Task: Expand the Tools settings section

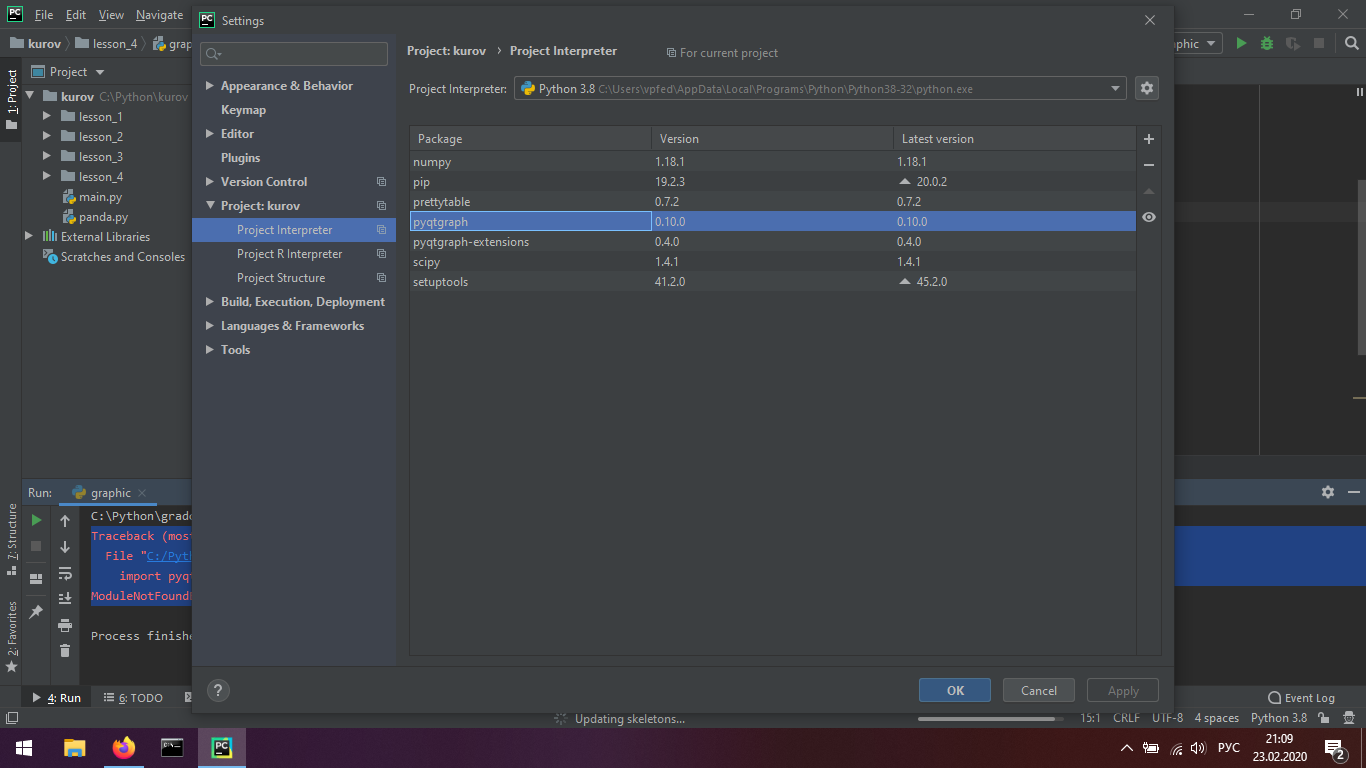Action: 210,350
